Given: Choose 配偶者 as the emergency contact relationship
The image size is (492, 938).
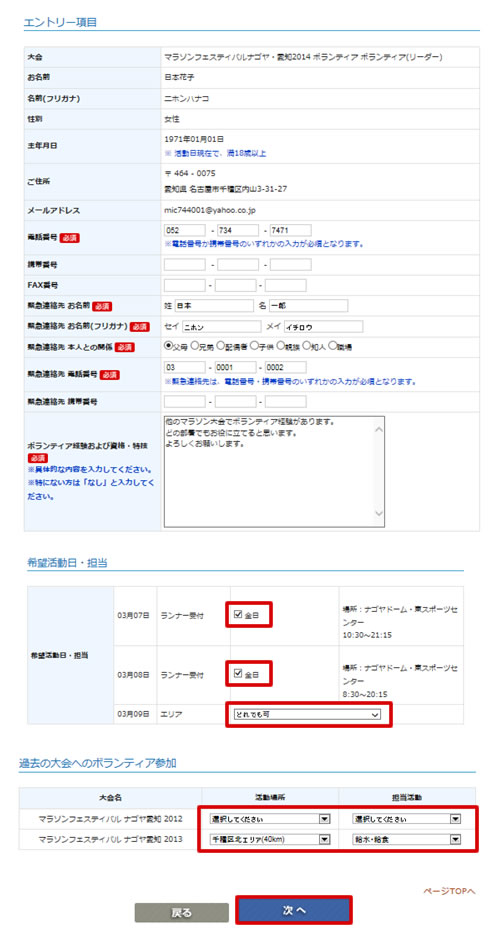Looking at the screenshot, I should coord(220,346).
